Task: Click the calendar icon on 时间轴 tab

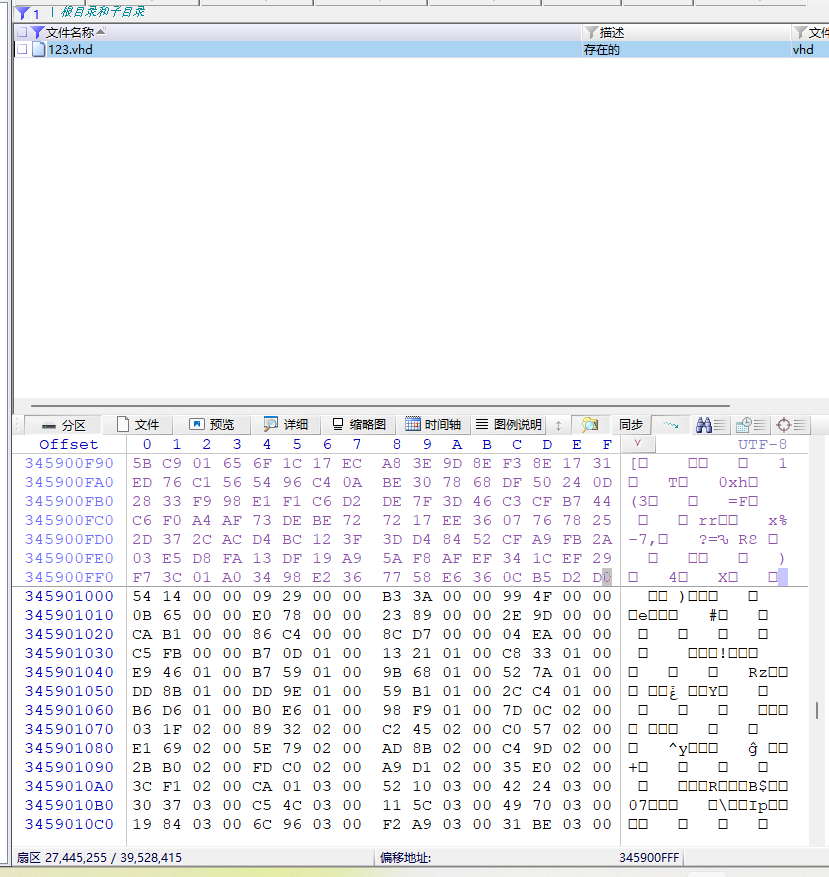Action: tap(413, 424)
